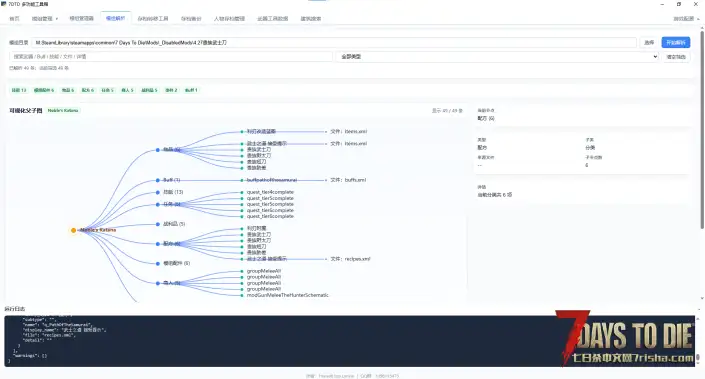The height and width of the screenshot is (379, 705).
Task: Restore down the 7DTD tool window
Action: tap(679, 4)
